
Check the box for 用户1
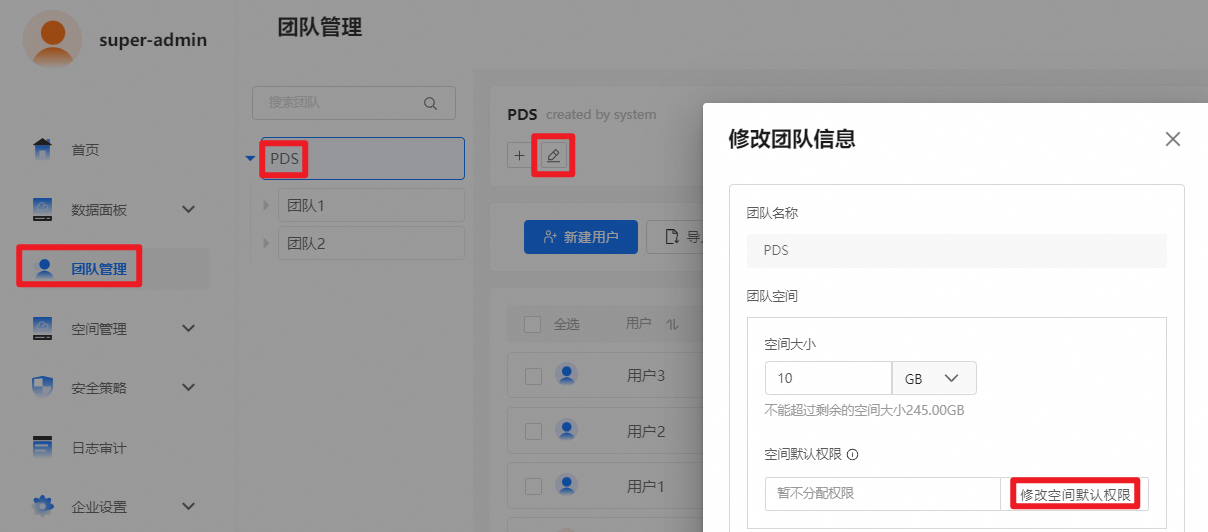(533, 487)
